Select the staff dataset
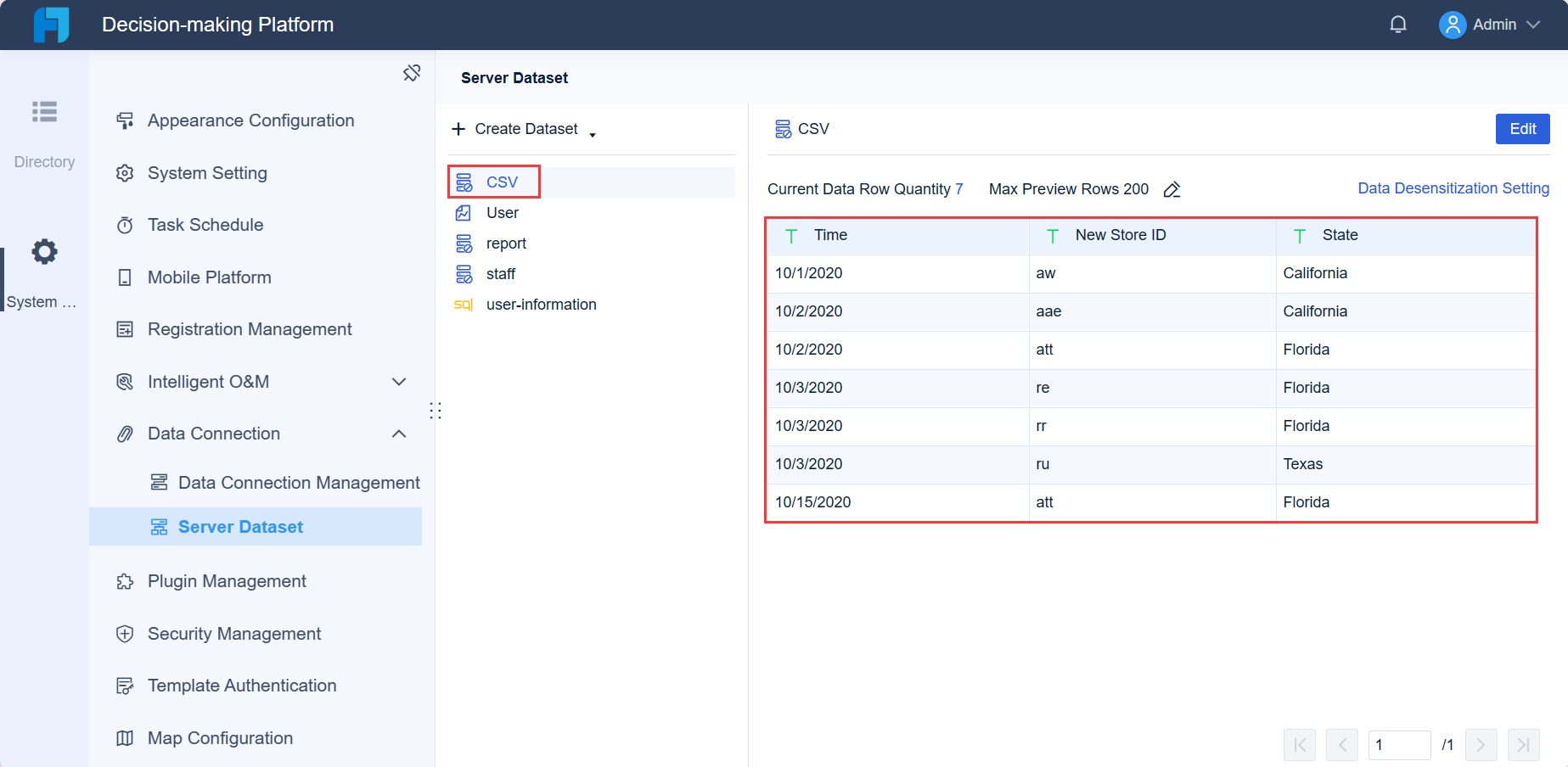Viewport: 1568px width, 767px height. click(501, 274)
